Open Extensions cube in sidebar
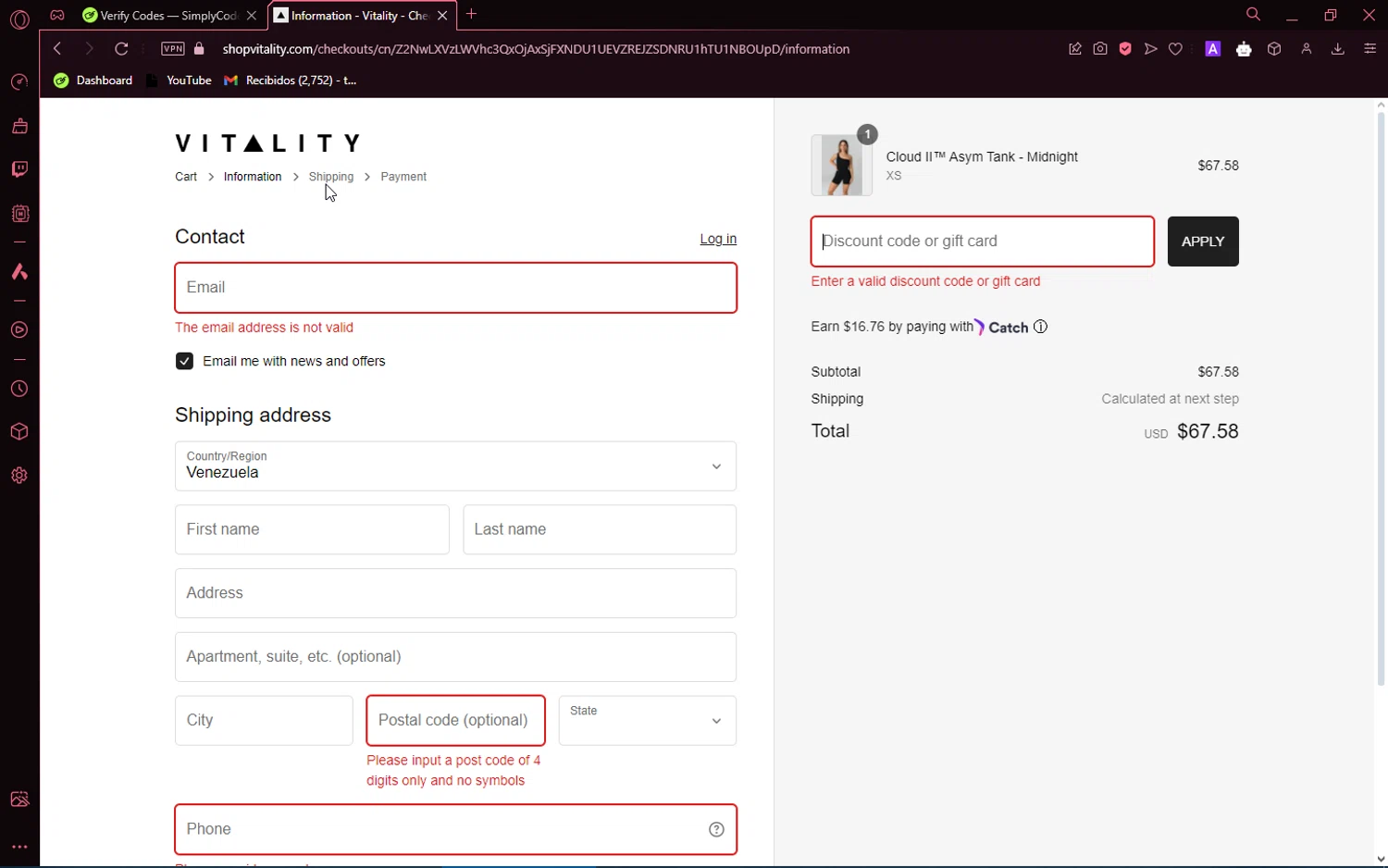The image size is (1388, 868). (19, 432)
